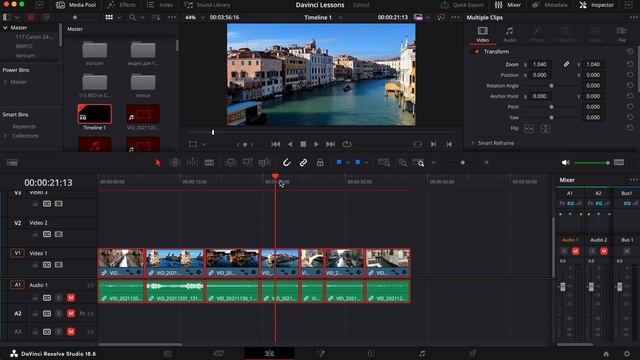
Task: Open the Quick Export button
Action: [x=462, y=5]
